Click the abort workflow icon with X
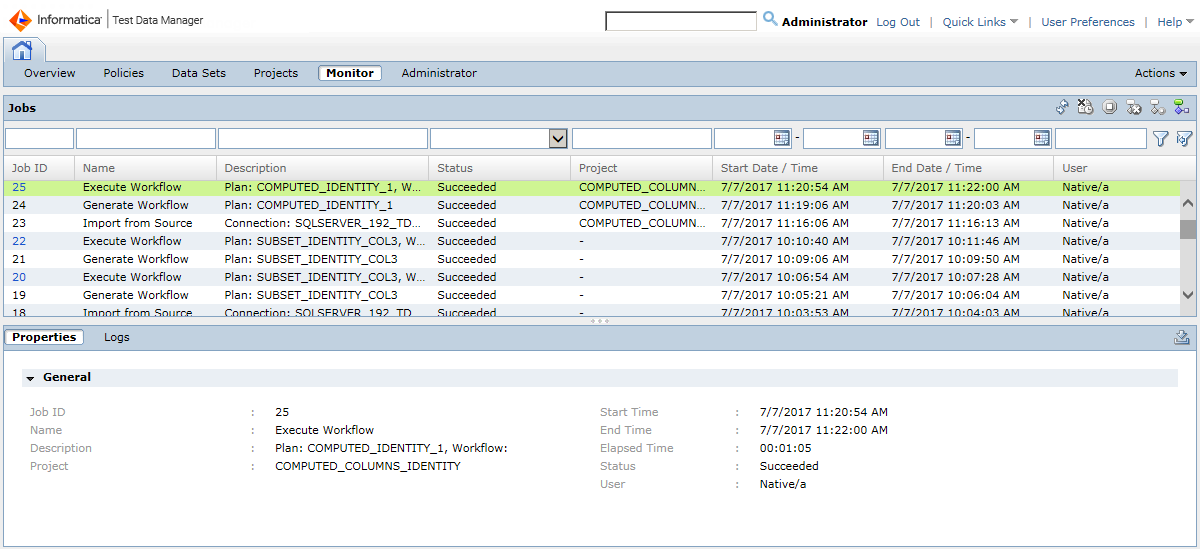Screen dimensions: 1200x549 click(x=1133, y=107)
